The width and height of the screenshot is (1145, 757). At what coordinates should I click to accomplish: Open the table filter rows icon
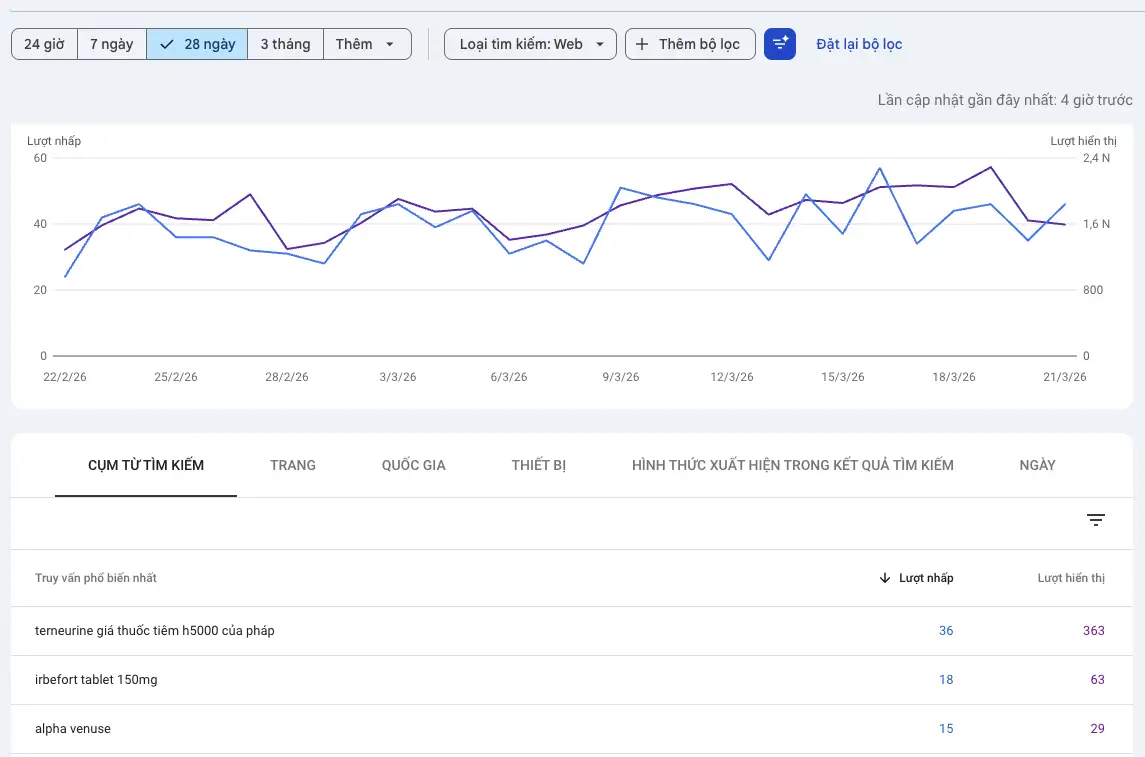1096,520
